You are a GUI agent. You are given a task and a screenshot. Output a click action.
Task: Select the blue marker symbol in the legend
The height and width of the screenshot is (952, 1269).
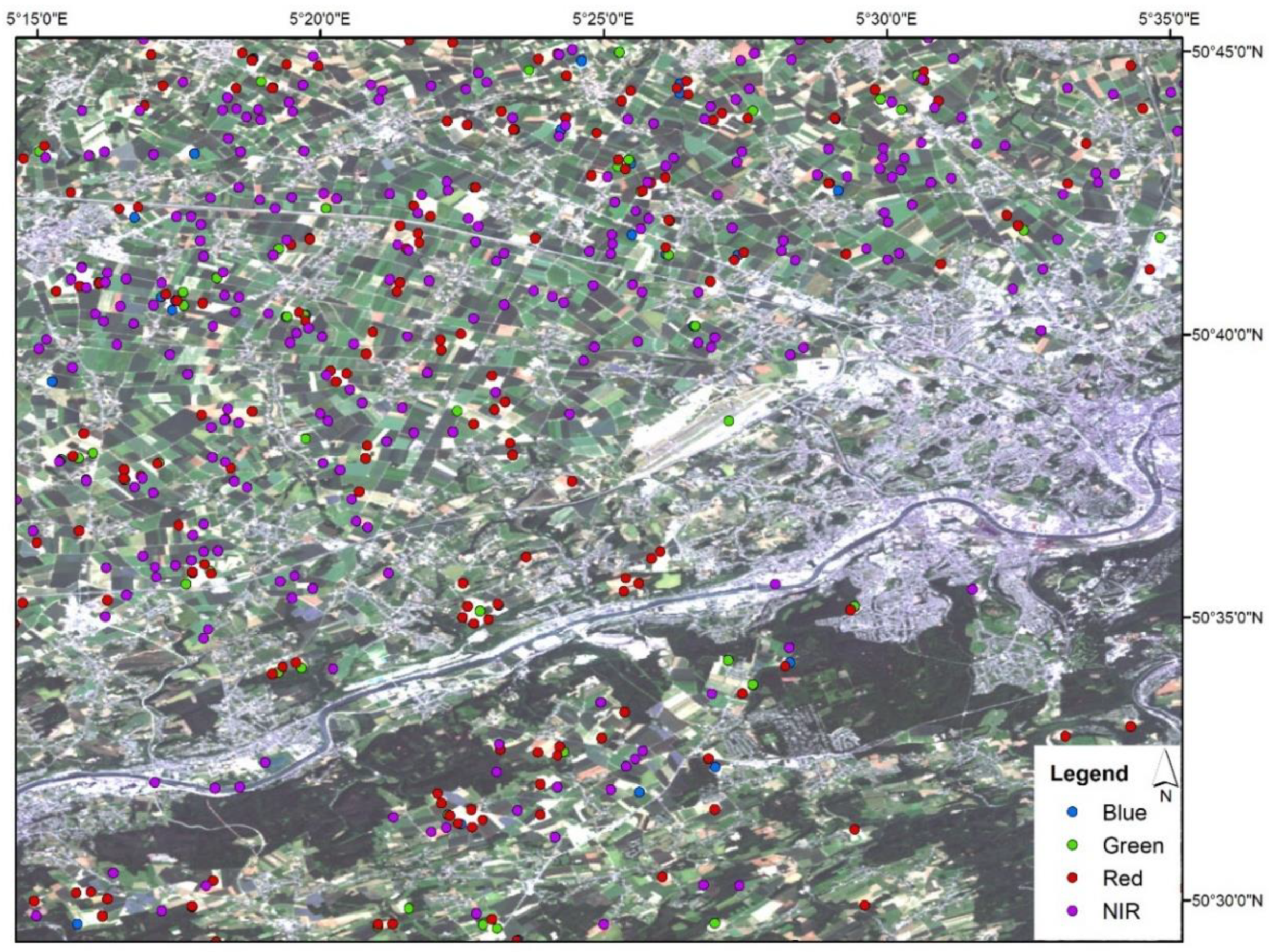coord(1072,813)
